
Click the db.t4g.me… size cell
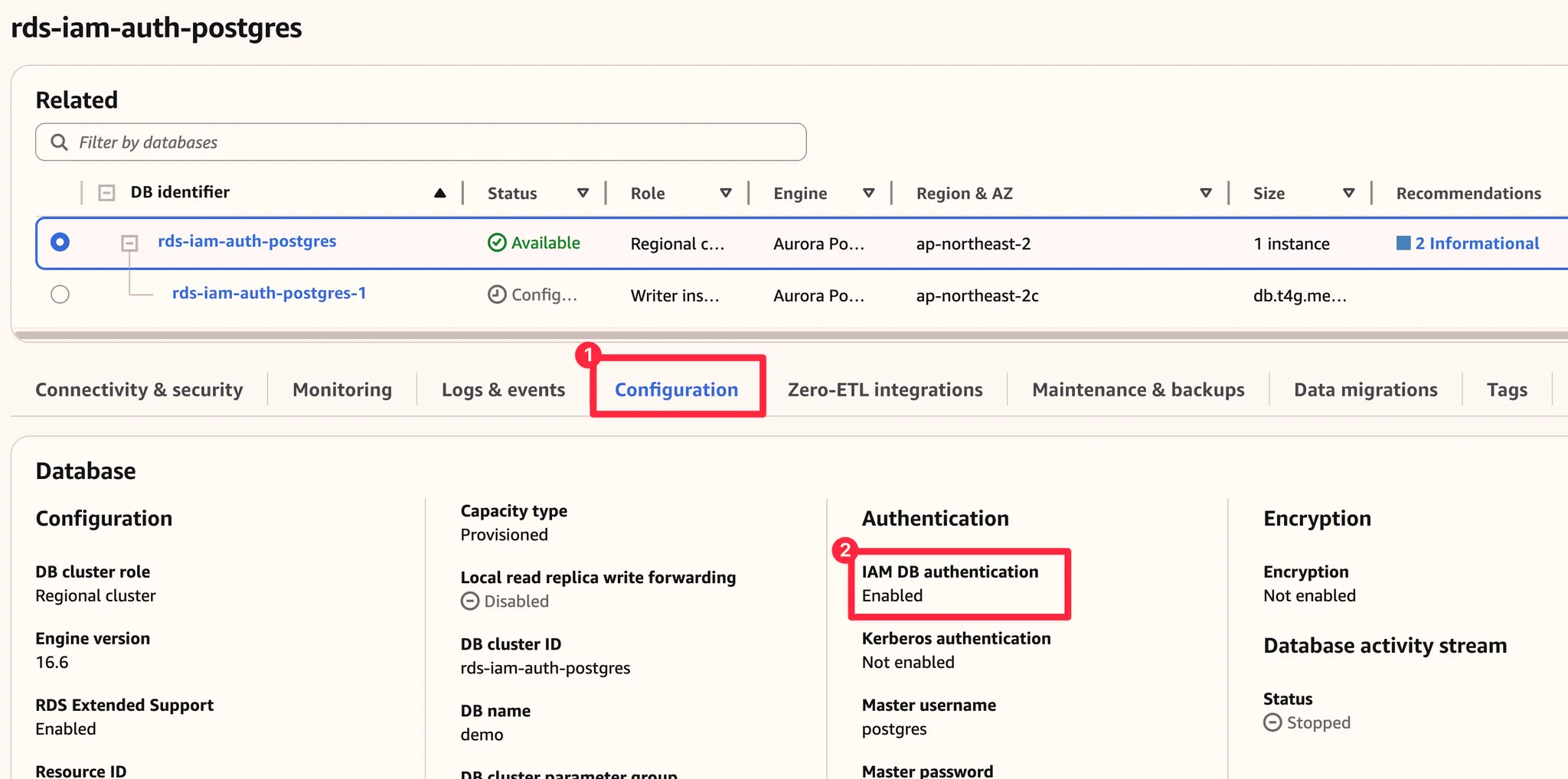click(1300, 295)
